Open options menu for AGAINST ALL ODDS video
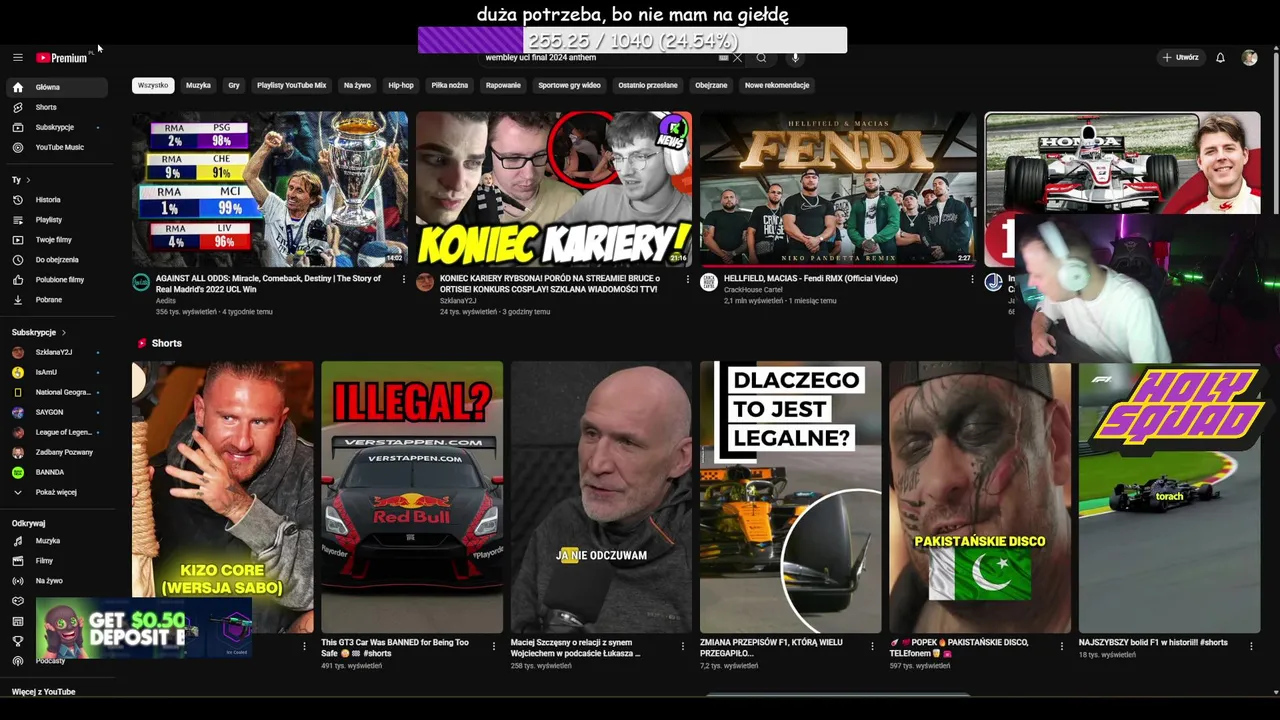Viewport: 1280px width, 720px height. pos(404,279)
